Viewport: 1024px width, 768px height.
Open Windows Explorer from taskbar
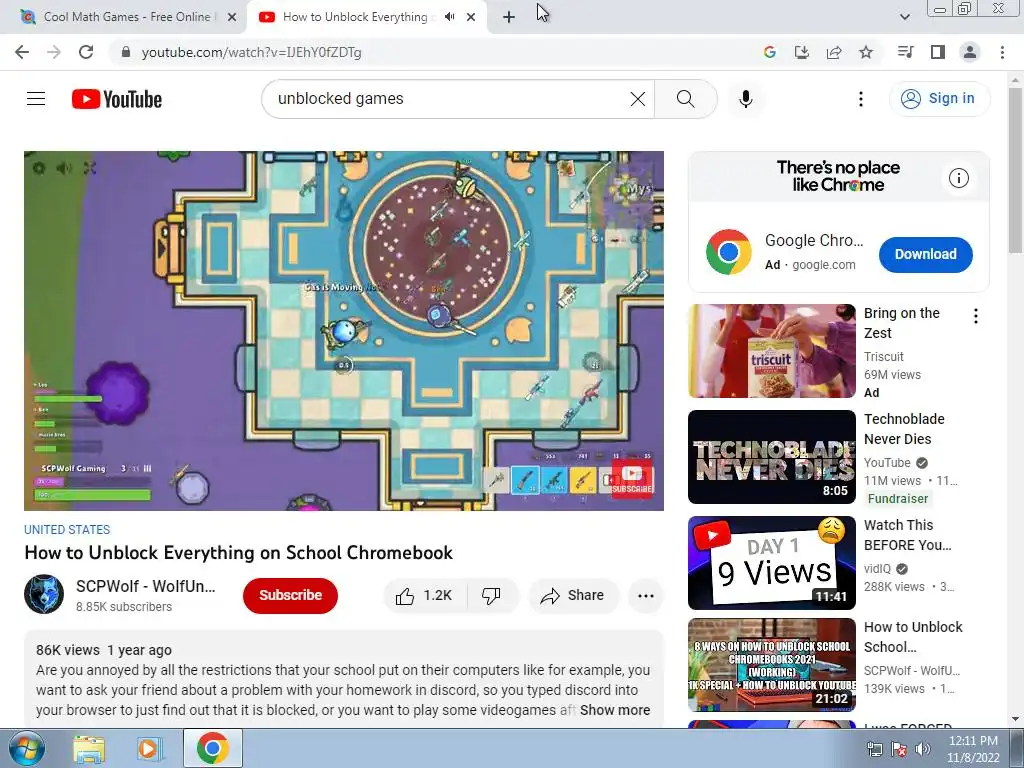[x=89, y=748]
